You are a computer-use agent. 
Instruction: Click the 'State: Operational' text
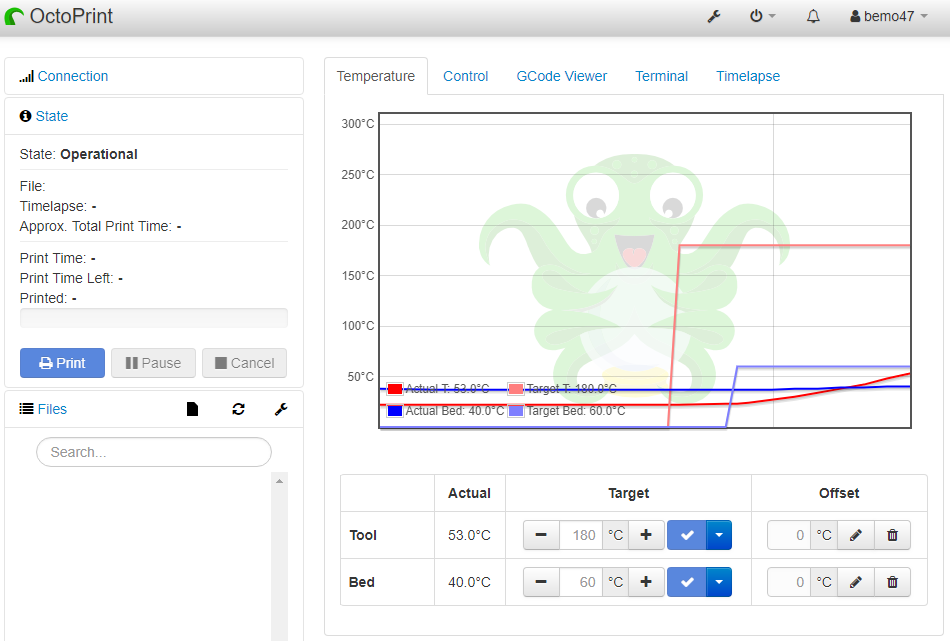click(x=79, y=154)
